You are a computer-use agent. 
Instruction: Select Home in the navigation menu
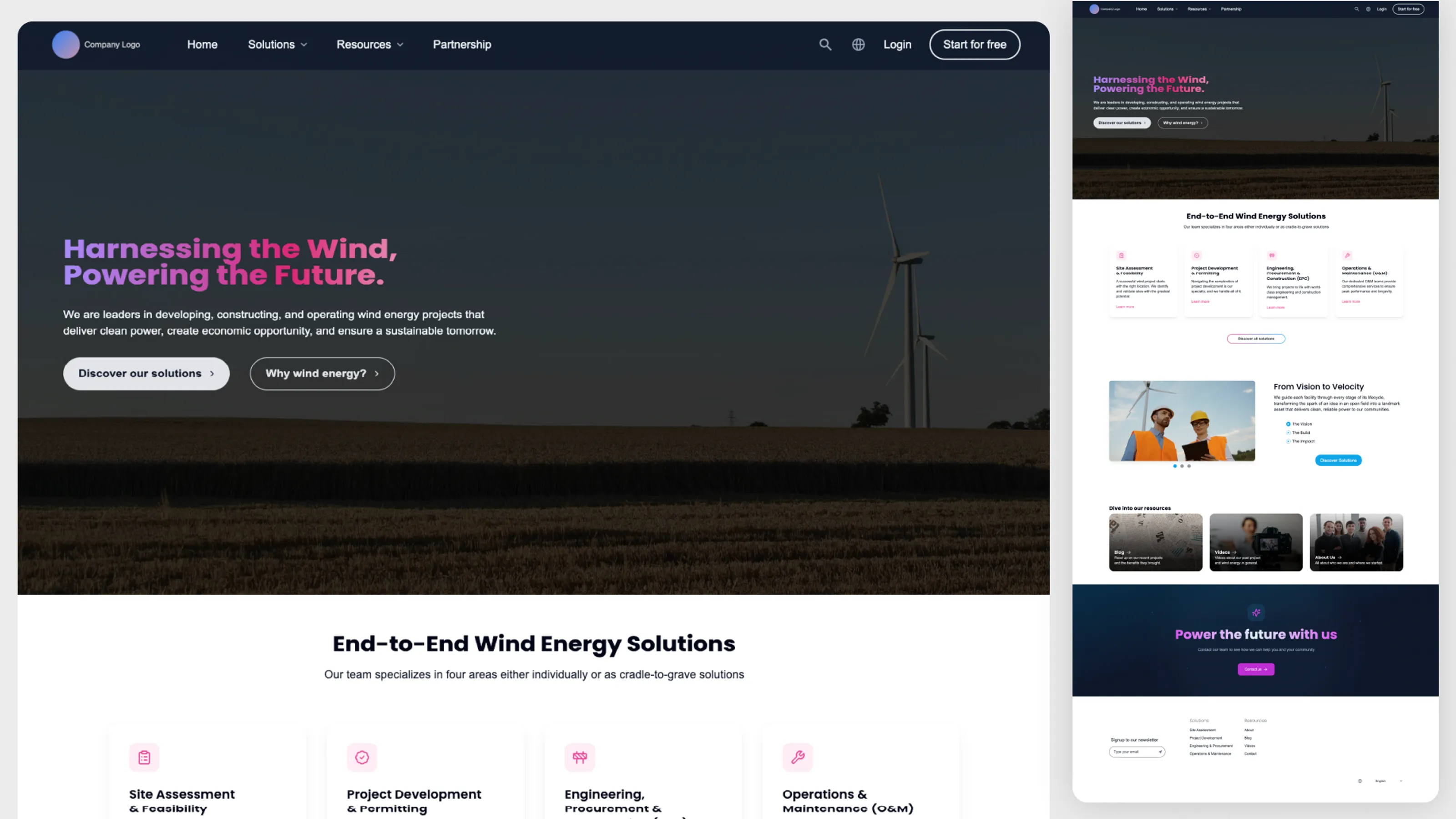point(202,44)
